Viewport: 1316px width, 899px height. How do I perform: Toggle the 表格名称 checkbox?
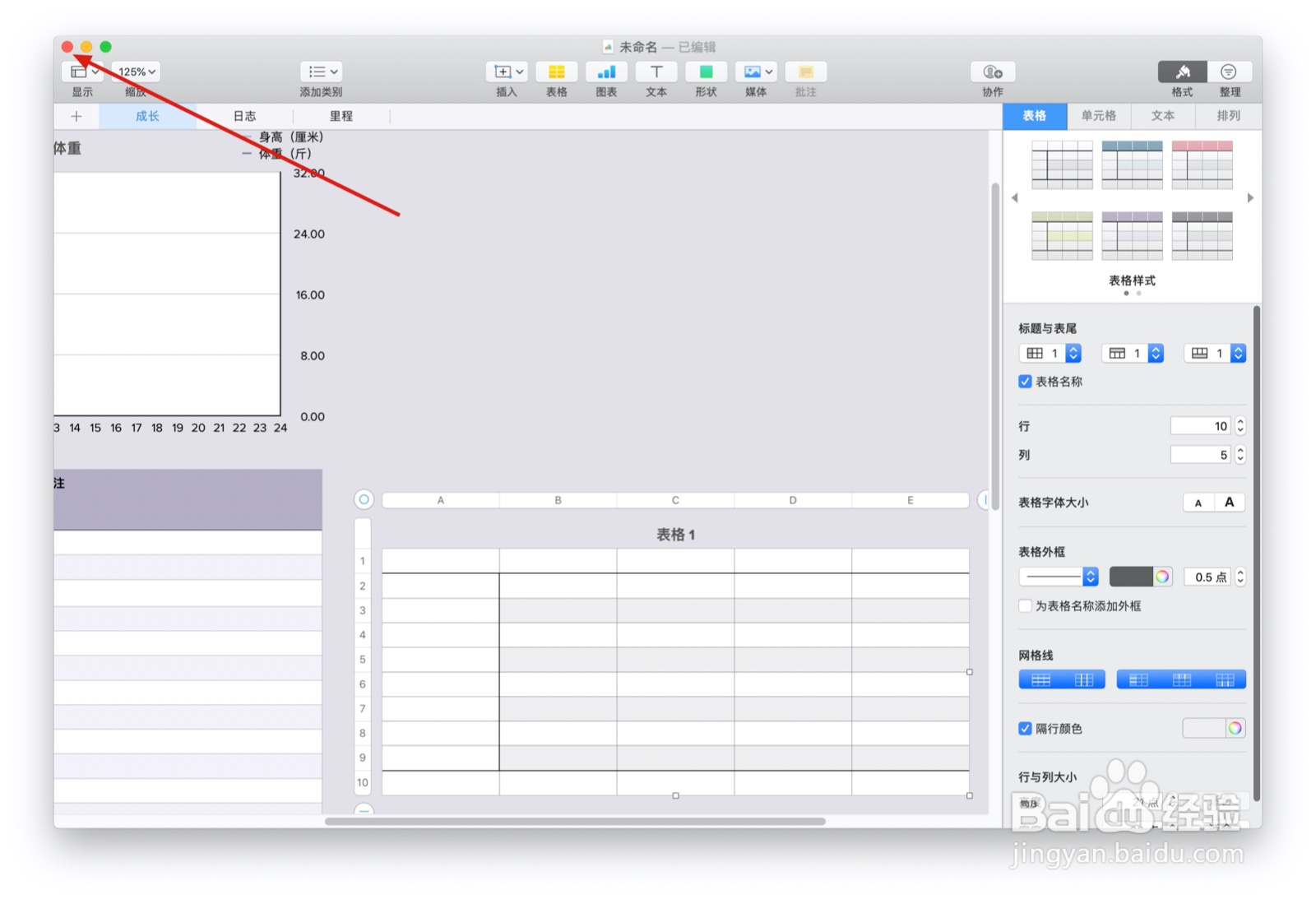coord(1025,382)
